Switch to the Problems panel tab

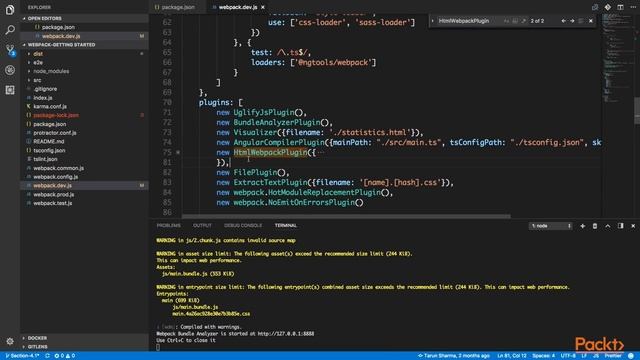click(169, 225)
